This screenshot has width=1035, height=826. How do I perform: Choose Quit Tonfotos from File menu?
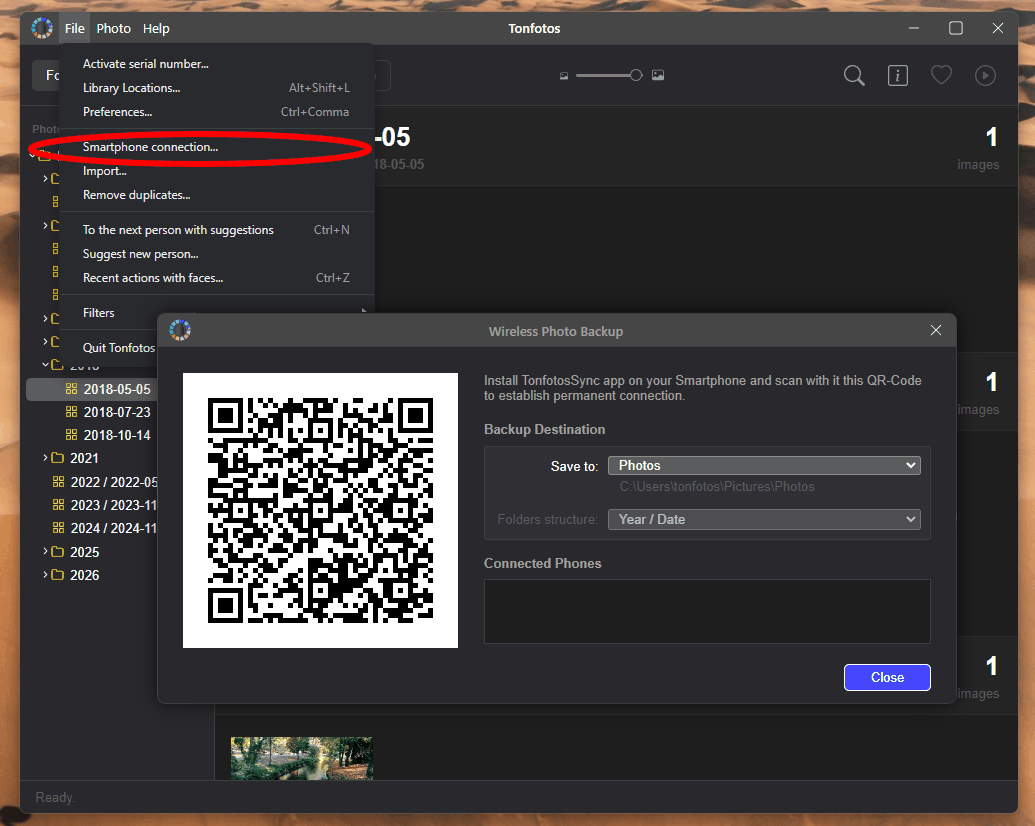point(119,347)
